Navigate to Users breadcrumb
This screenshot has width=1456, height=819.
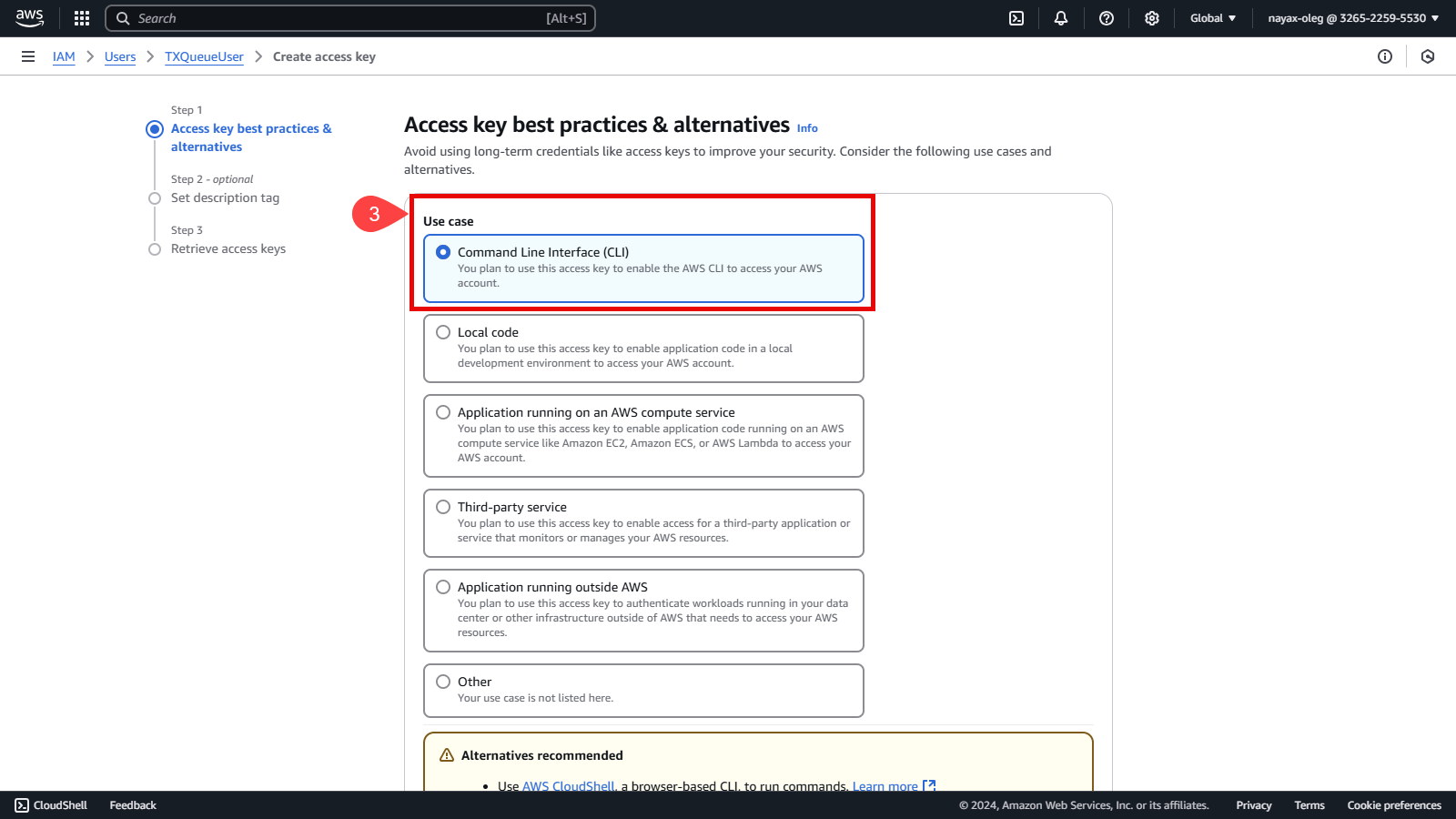120,56
